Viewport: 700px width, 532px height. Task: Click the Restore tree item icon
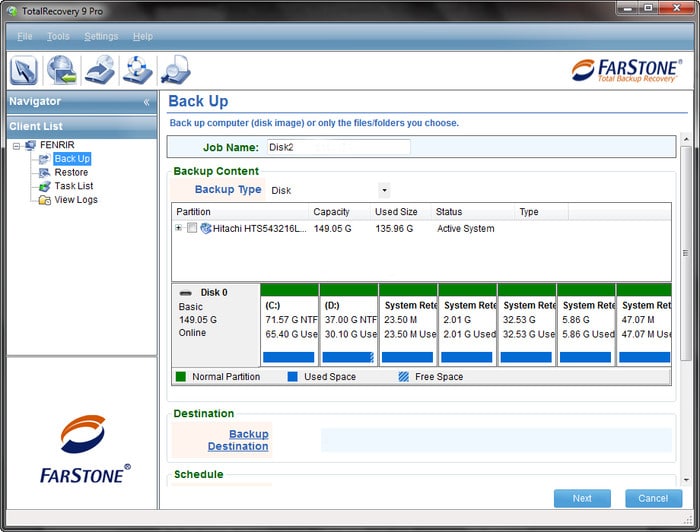pyautogui.click(x=44, y=173)
